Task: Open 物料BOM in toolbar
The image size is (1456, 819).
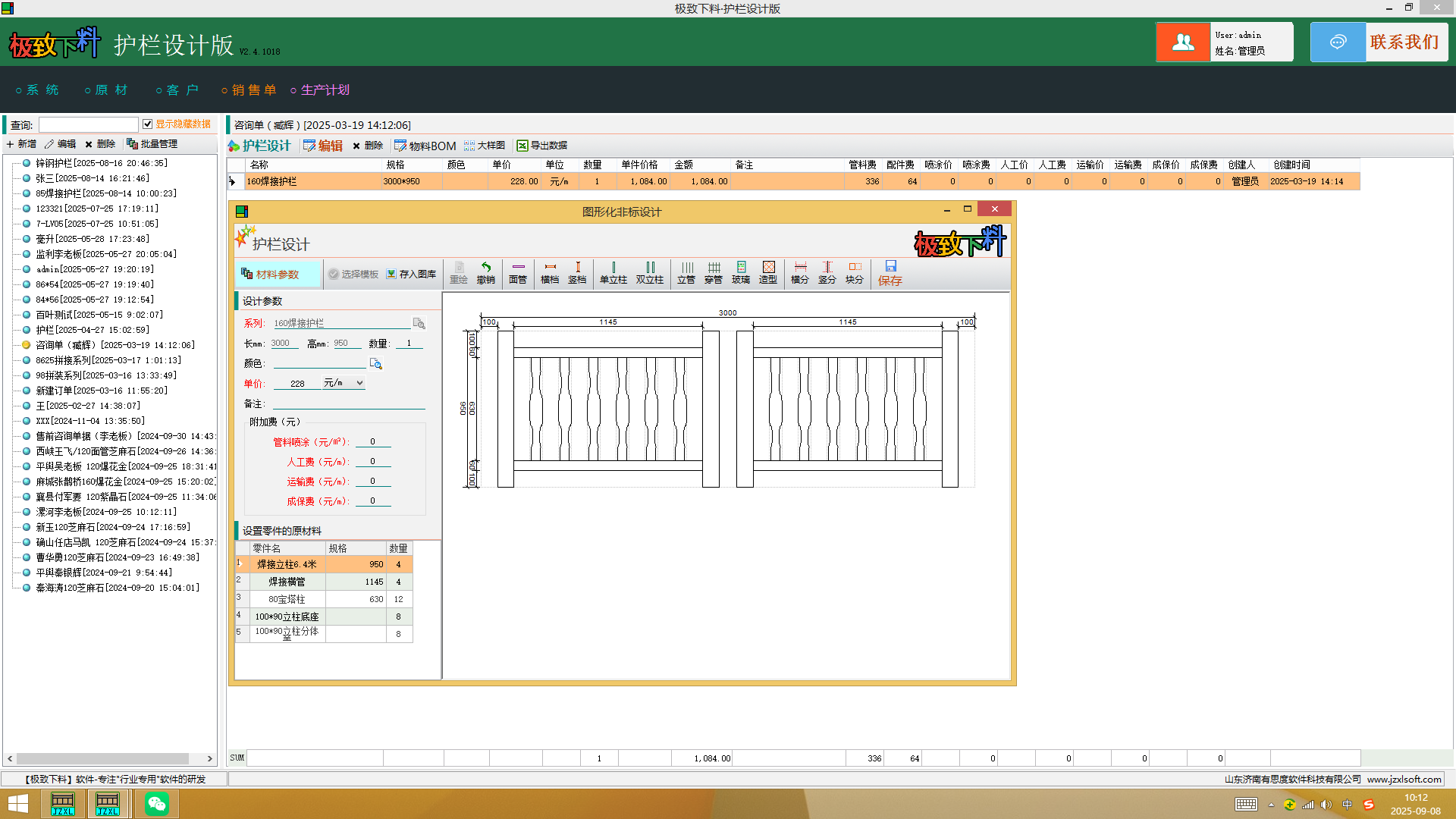Action: 425,146
